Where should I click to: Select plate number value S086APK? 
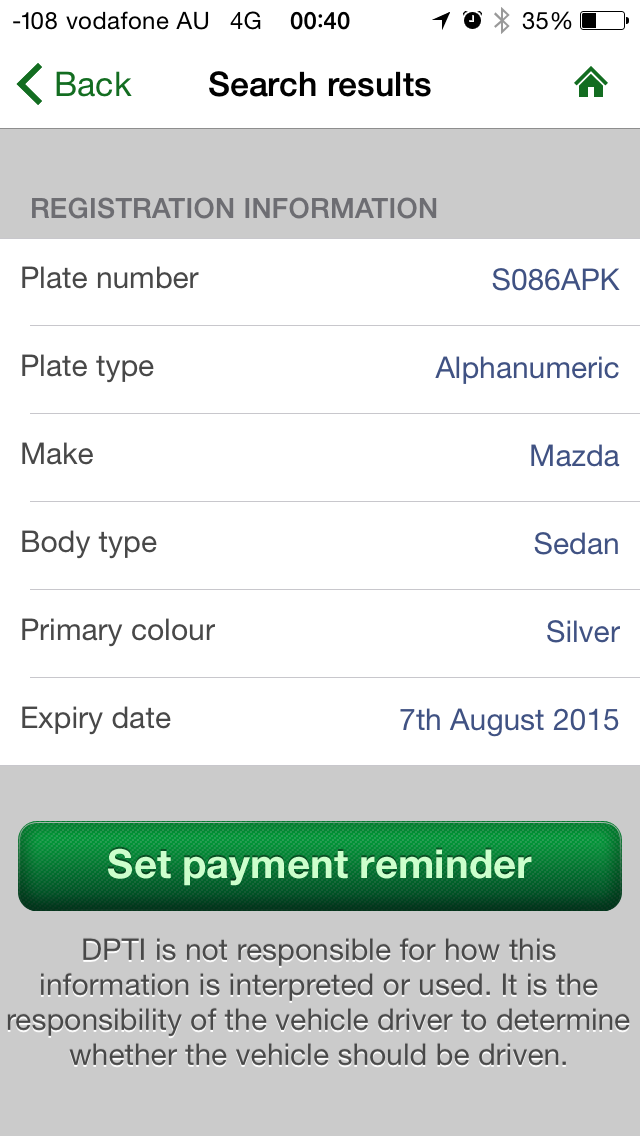pyautogui.click(x=555, y=280)
